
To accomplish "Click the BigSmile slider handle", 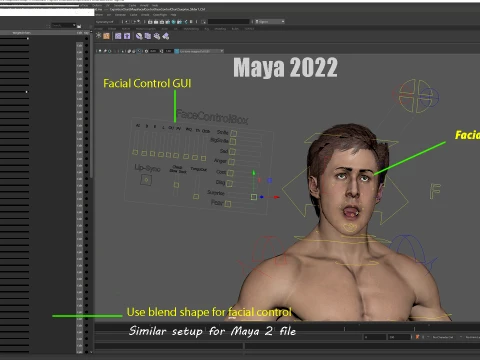I will tap(233, 142).
